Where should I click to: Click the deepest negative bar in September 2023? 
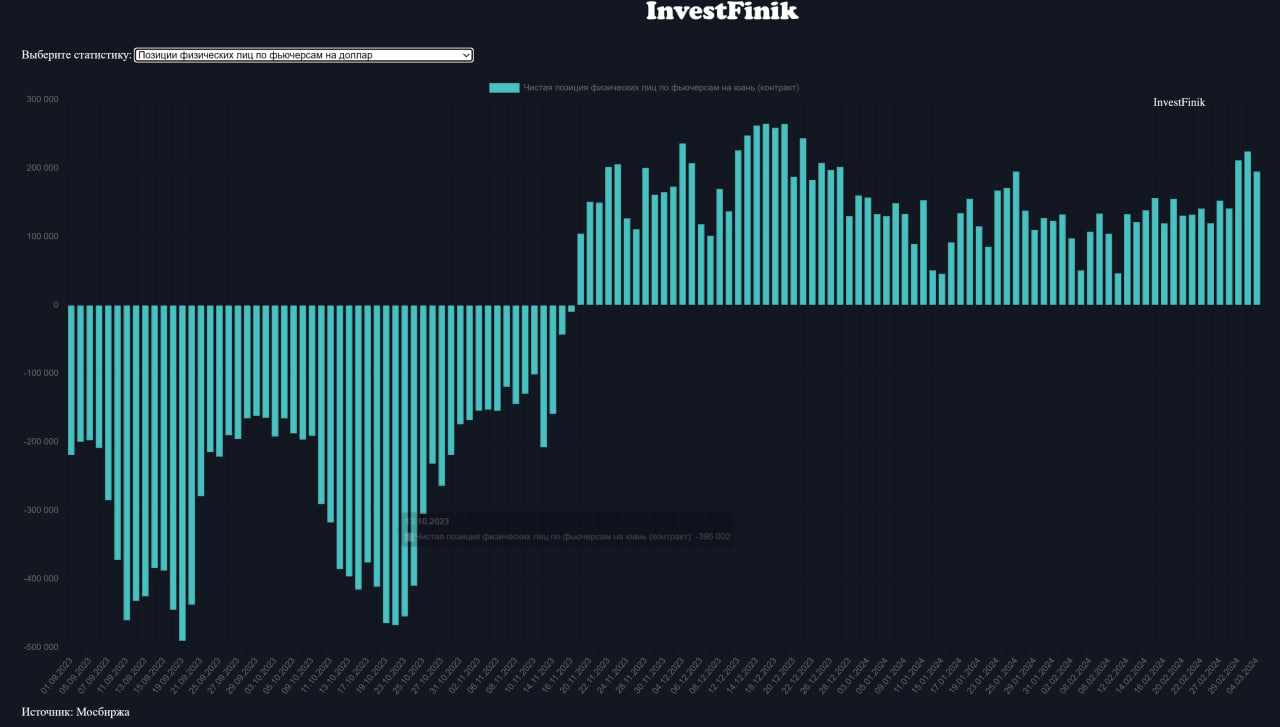point(182,472)
